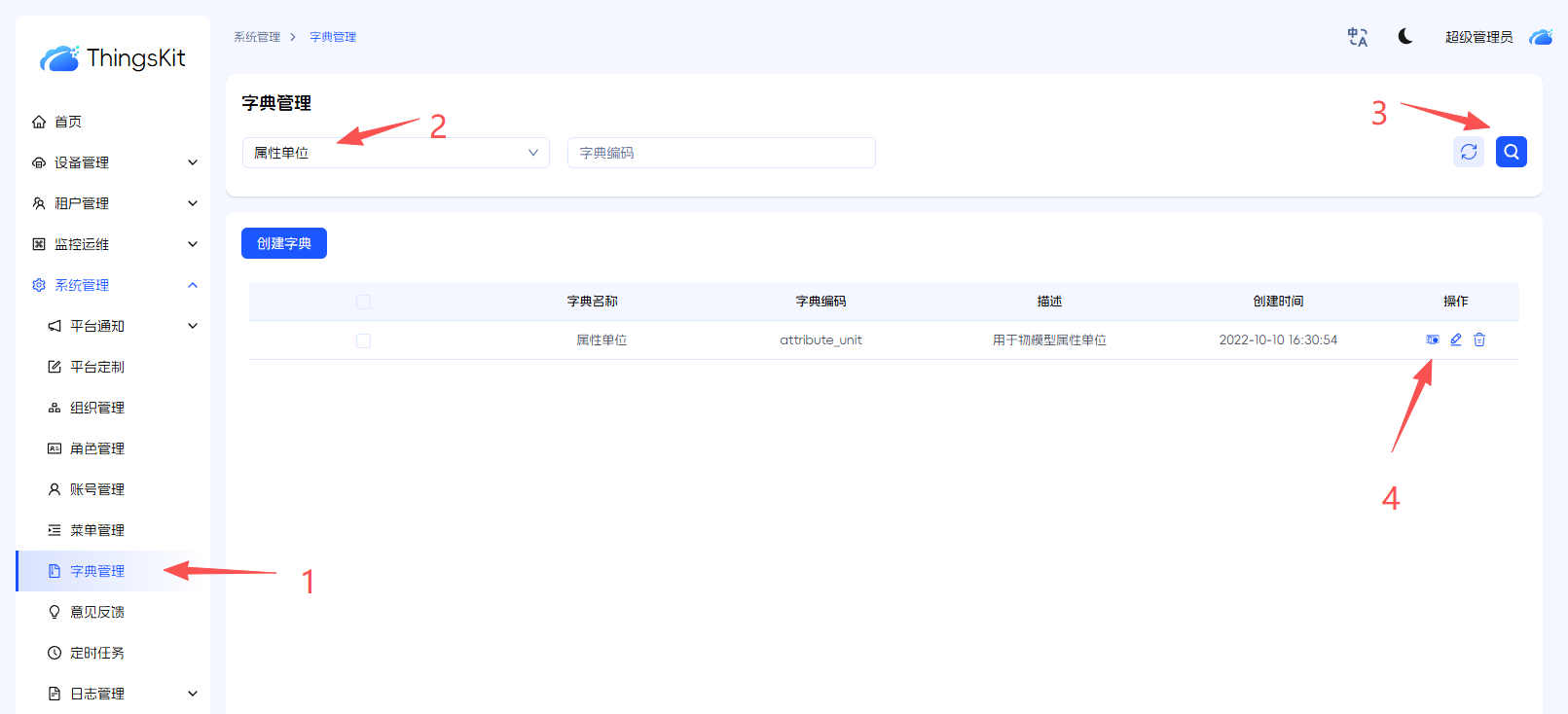Toggle dark mode moon icon
The width and height of the screenshot is (1568, 714).
click(1405, 37)
